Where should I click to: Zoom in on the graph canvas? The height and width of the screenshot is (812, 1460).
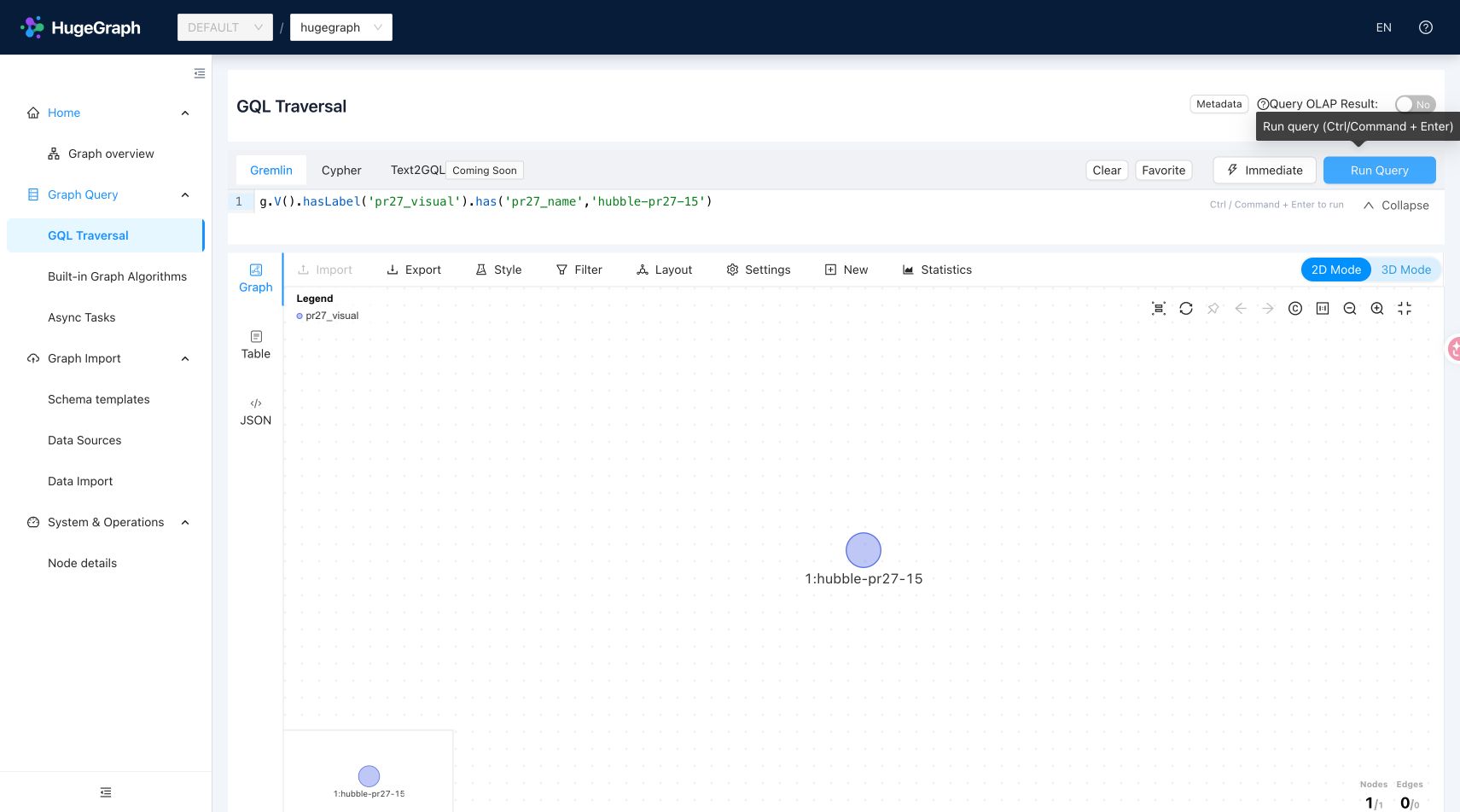pyautogui.click(x=1377, y=309)
